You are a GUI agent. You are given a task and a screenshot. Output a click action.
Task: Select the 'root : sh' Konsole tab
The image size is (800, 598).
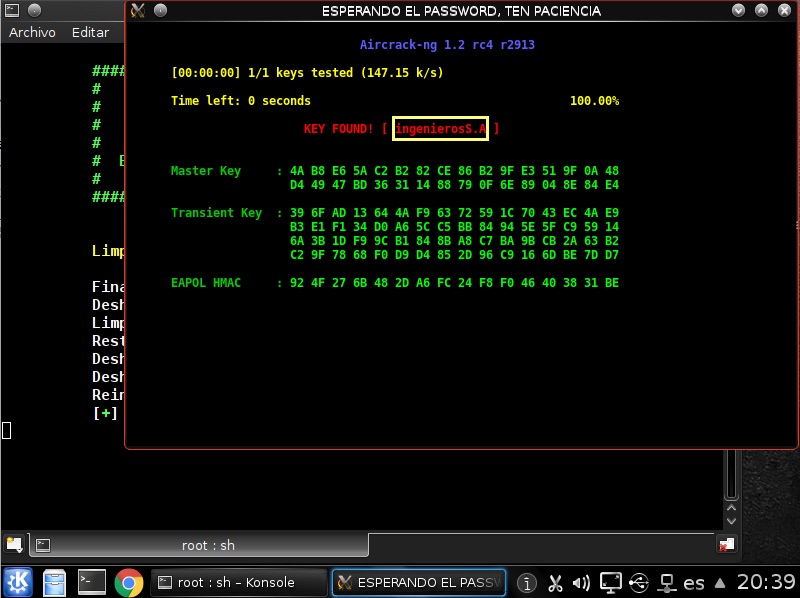click(x=199, y=545)
